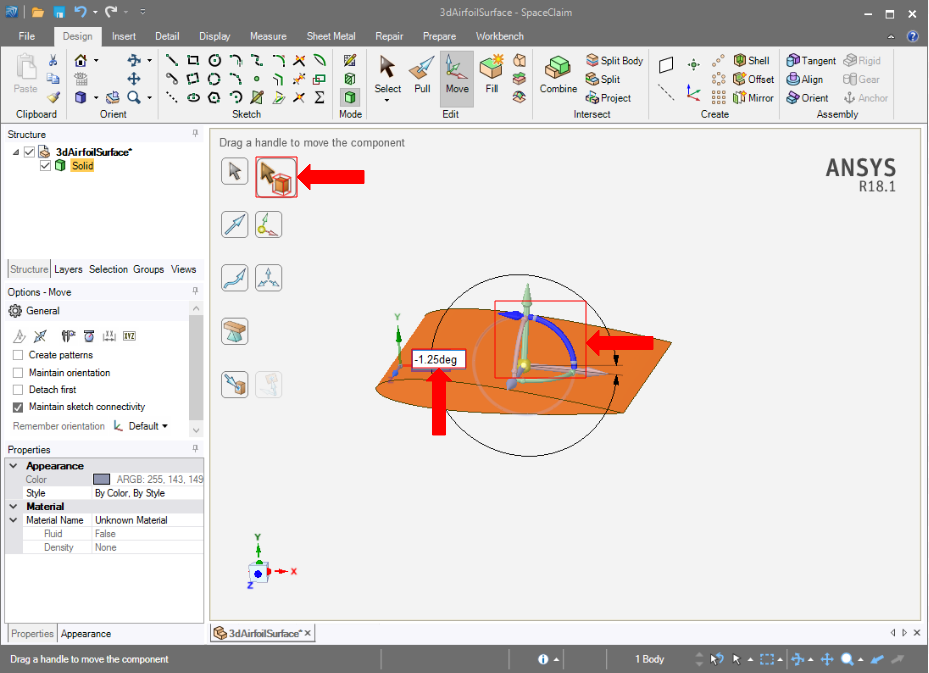The image size is (929, 673).
Task: Switch to the Appearance bottom tab
Action: pos(85,634)
